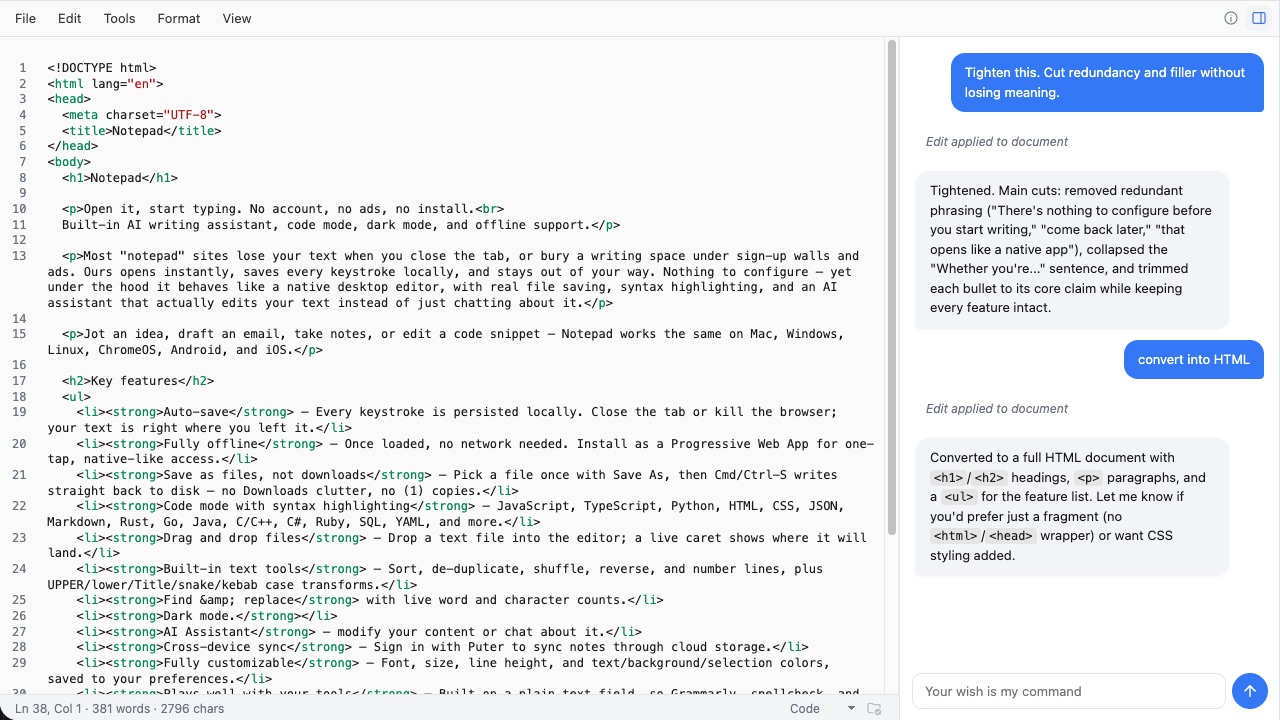Click the 'convert into HTML' chat message
The image size is (1280, 720).
click(1193, 360)
